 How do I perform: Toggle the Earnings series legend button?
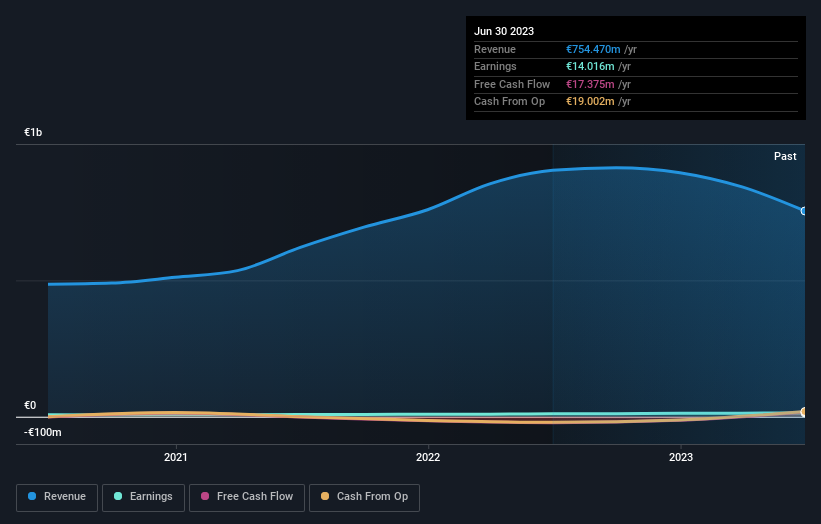(143, 497)
